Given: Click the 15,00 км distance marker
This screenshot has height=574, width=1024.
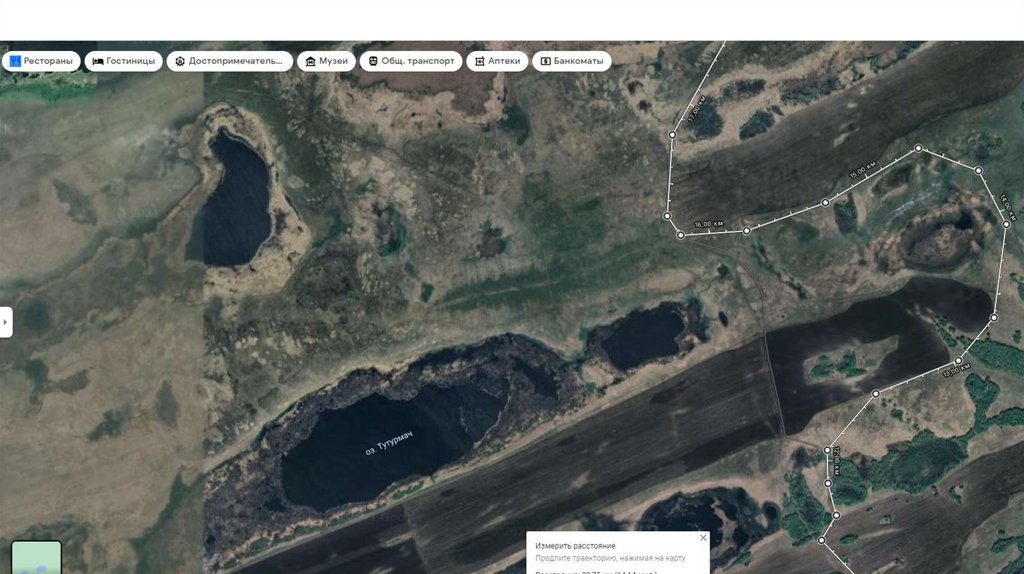Looking at the screenshot, I should coord(862,170).
